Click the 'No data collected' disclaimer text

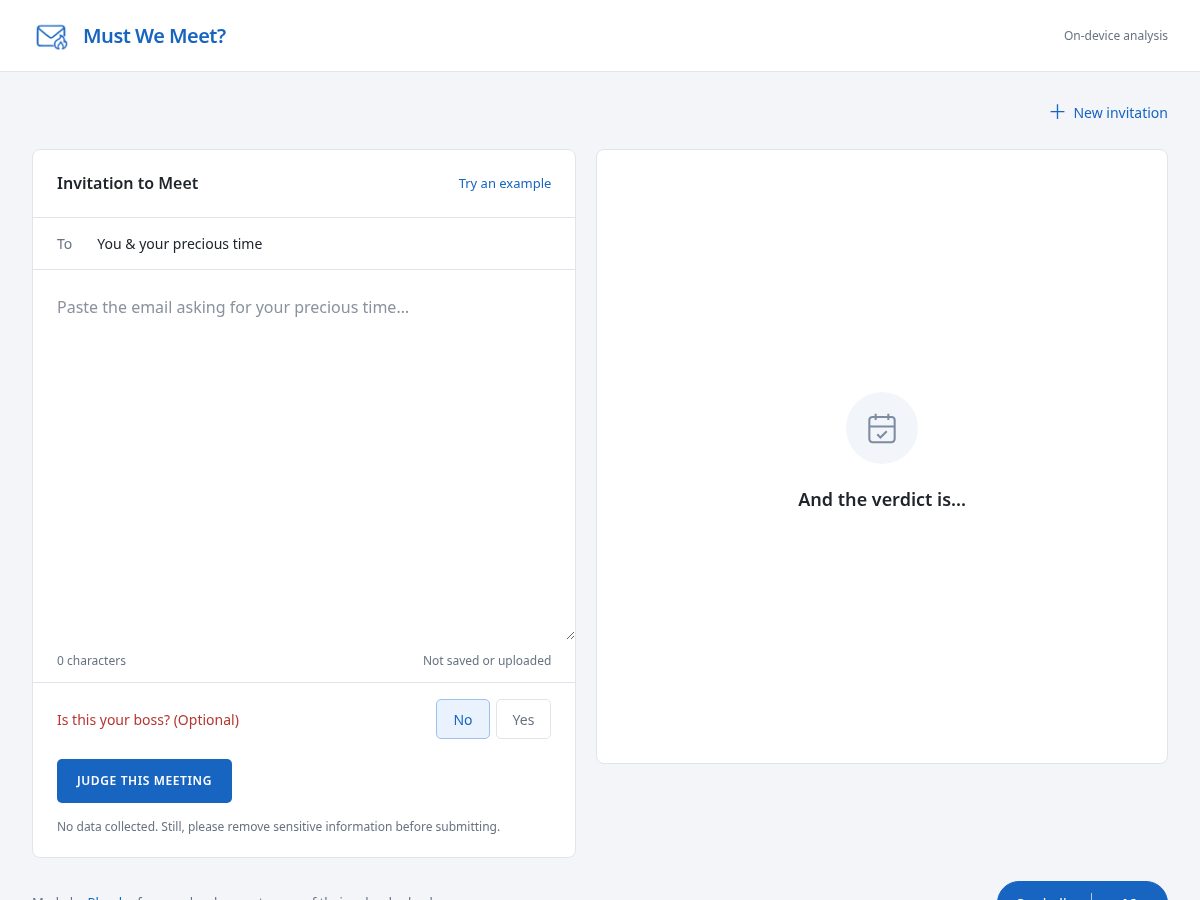(278, 827)
